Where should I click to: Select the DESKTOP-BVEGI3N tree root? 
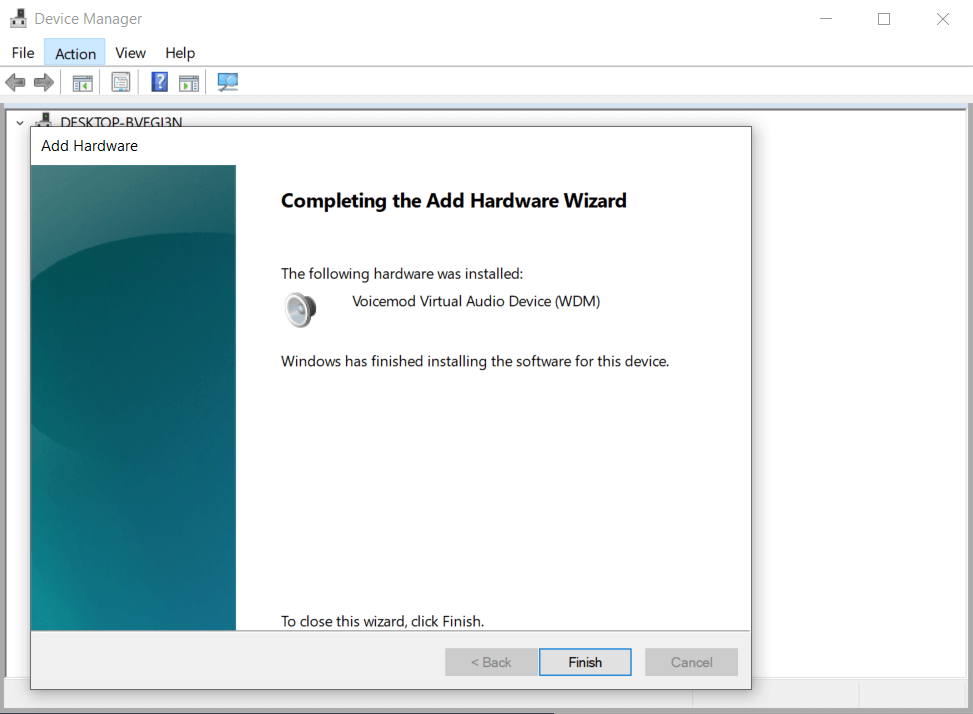click(121, 122)
